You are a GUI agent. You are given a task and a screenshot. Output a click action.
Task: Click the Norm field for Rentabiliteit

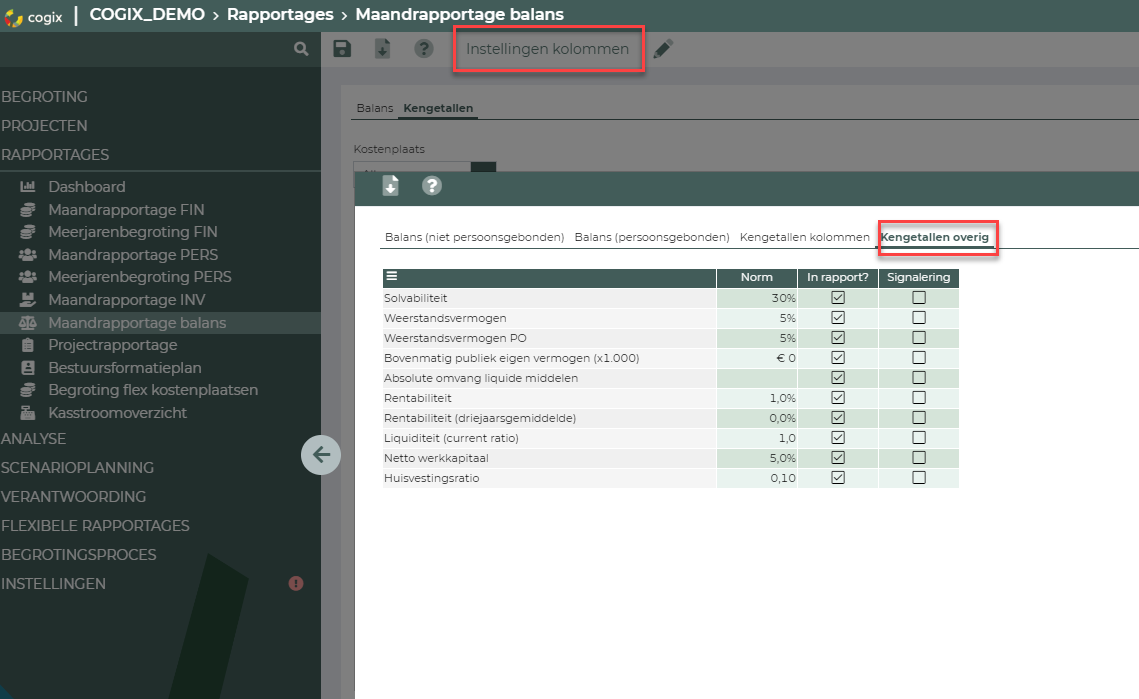[757, 398]
